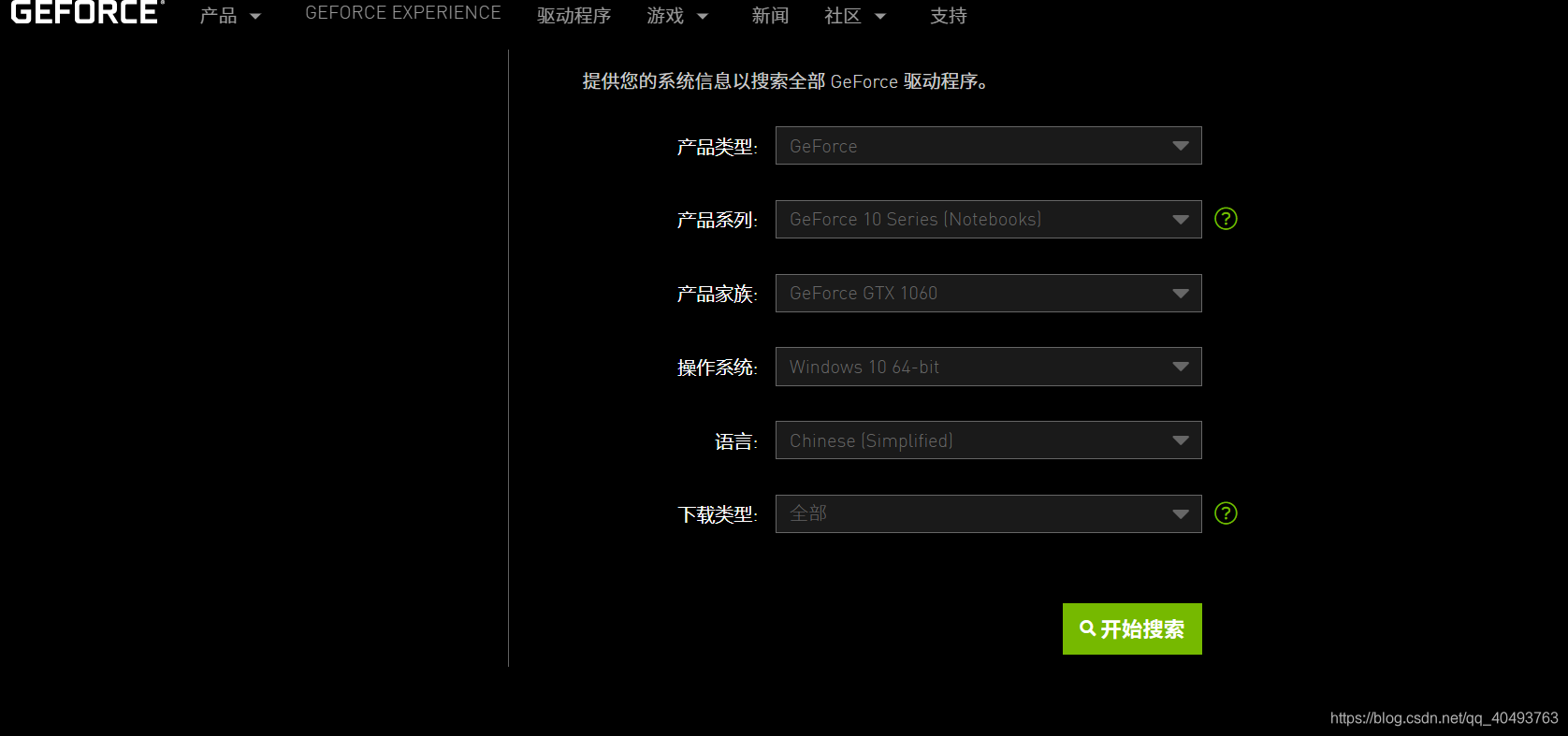Open 下载类型 dropdown showing 全部
The image size is (1568, 736).
tap(988, 513)
